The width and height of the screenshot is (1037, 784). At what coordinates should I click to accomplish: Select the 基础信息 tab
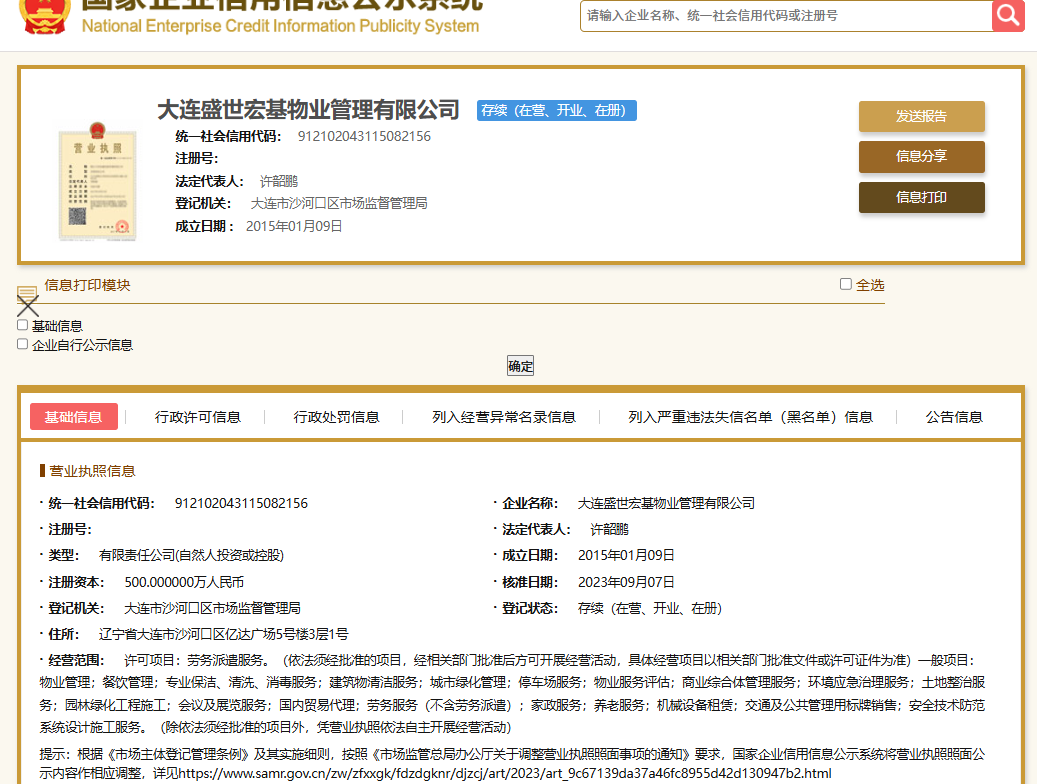(74, 417)
